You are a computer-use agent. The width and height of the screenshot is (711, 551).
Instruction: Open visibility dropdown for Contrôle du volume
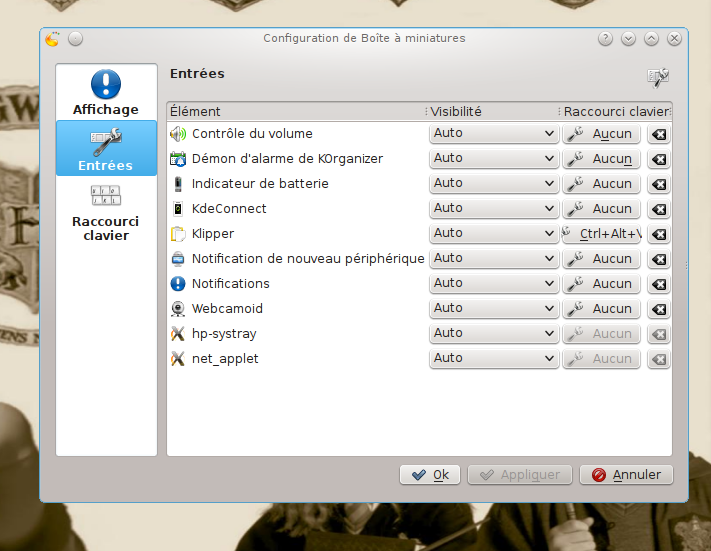(494, 134)
